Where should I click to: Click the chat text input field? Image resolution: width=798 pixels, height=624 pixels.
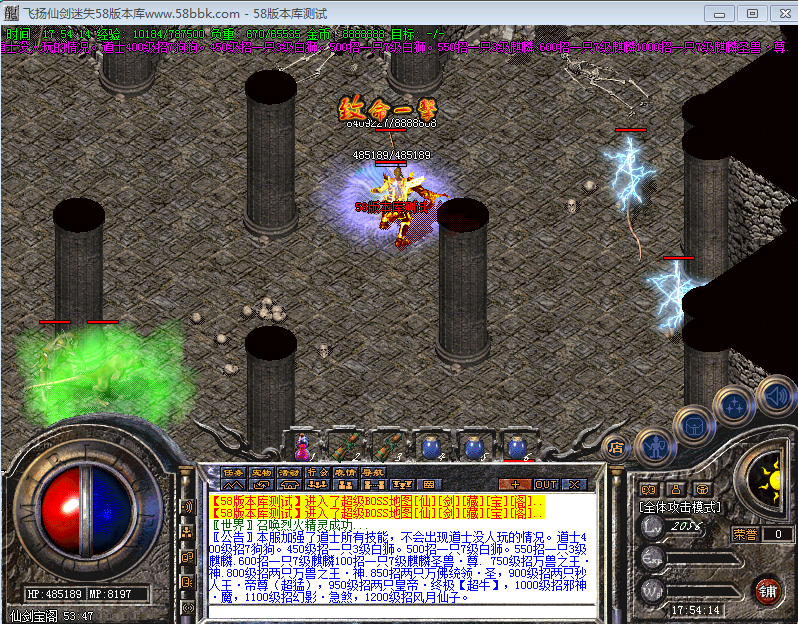coord(402,611)
